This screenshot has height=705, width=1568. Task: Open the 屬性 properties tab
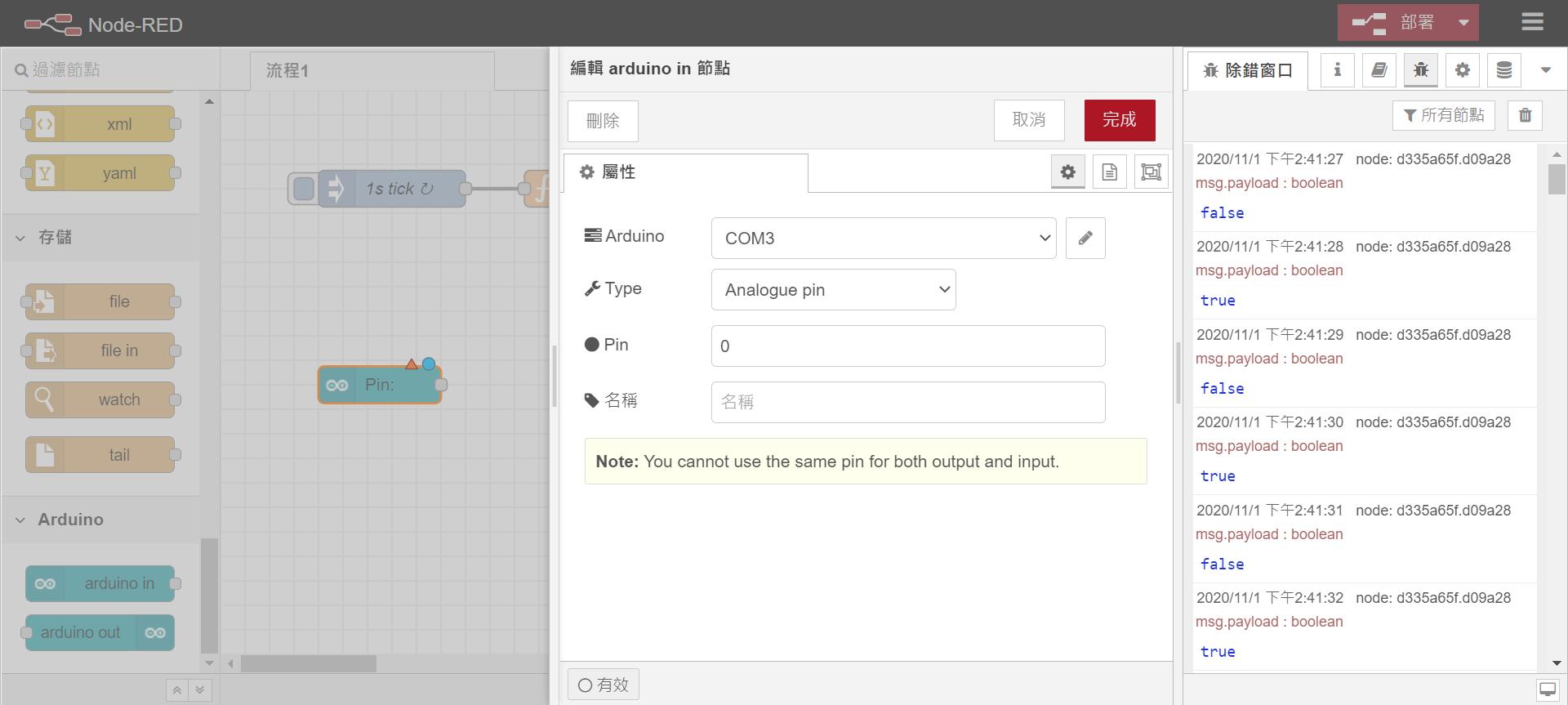[x=686, y=172]
